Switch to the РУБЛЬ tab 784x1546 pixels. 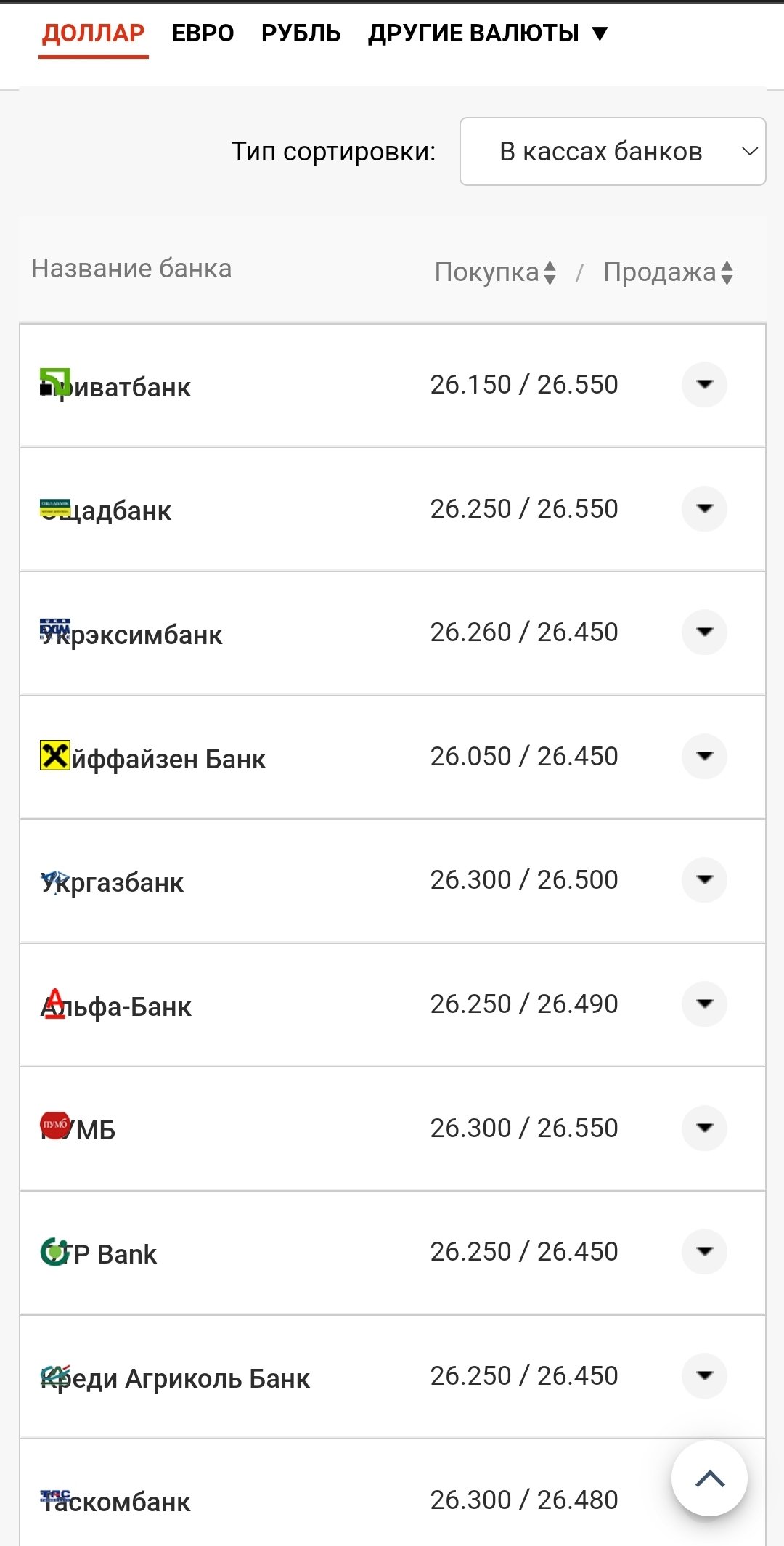(x=301, y=33)
